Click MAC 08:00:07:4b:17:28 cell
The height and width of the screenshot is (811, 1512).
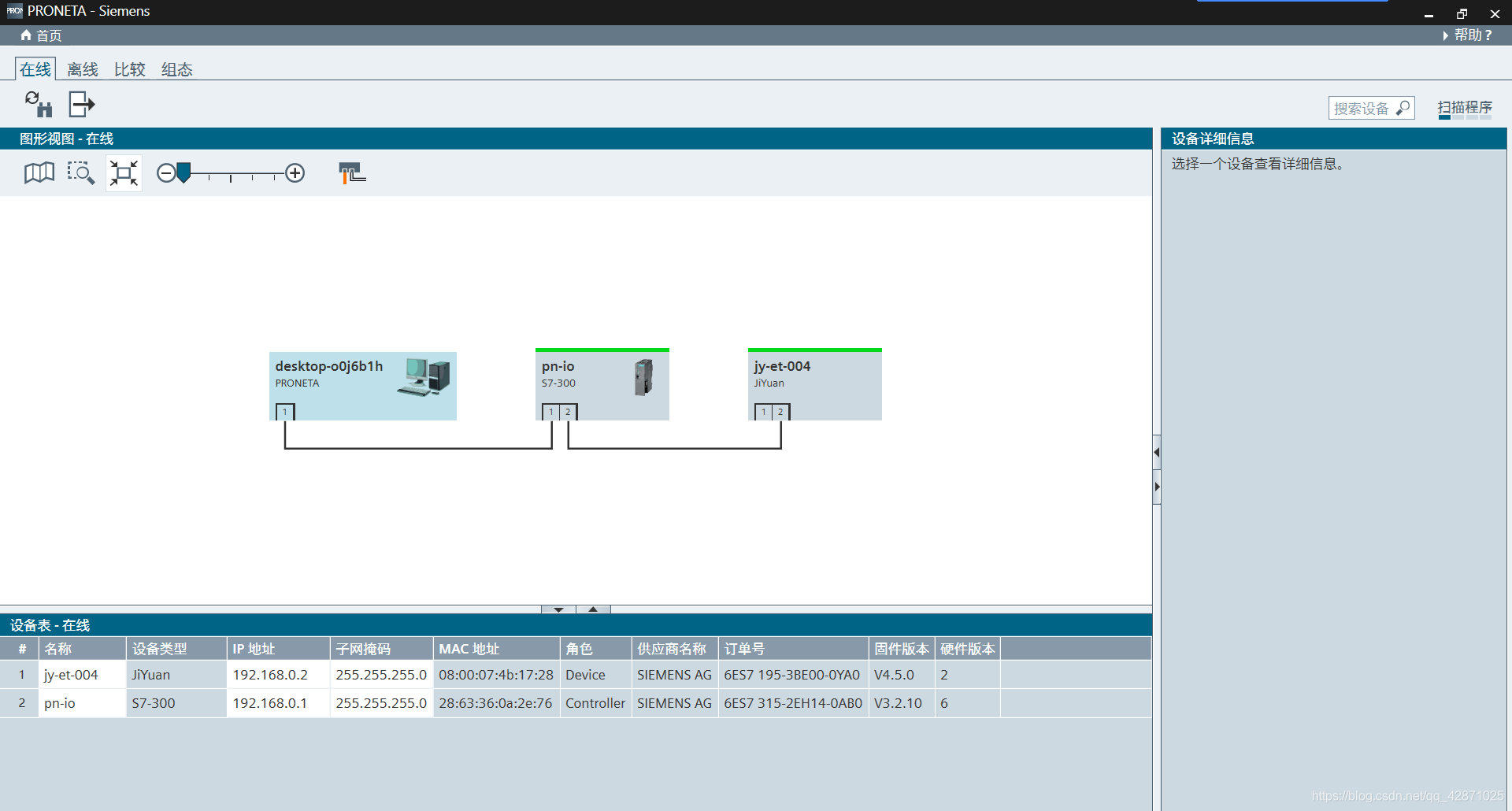coord(497,675)
